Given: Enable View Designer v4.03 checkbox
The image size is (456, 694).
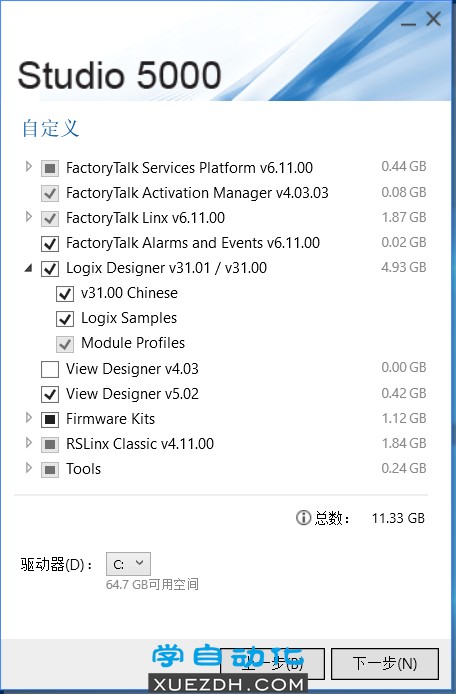Looking at the screenshot, I should click(x=50, y=369).
